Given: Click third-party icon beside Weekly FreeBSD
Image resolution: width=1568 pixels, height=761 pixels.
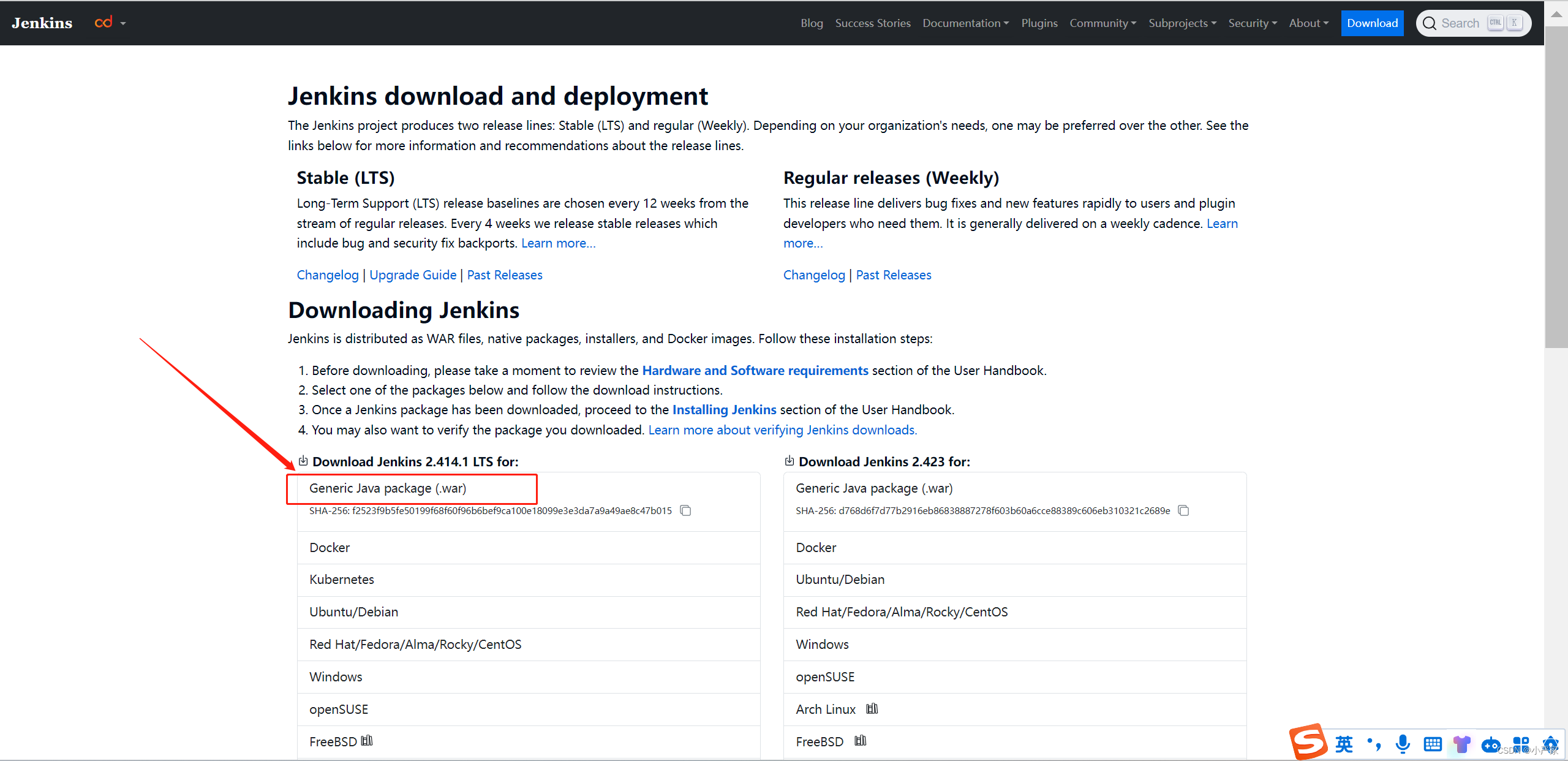Looking at the screenshot, I should (x=861, y=741).
